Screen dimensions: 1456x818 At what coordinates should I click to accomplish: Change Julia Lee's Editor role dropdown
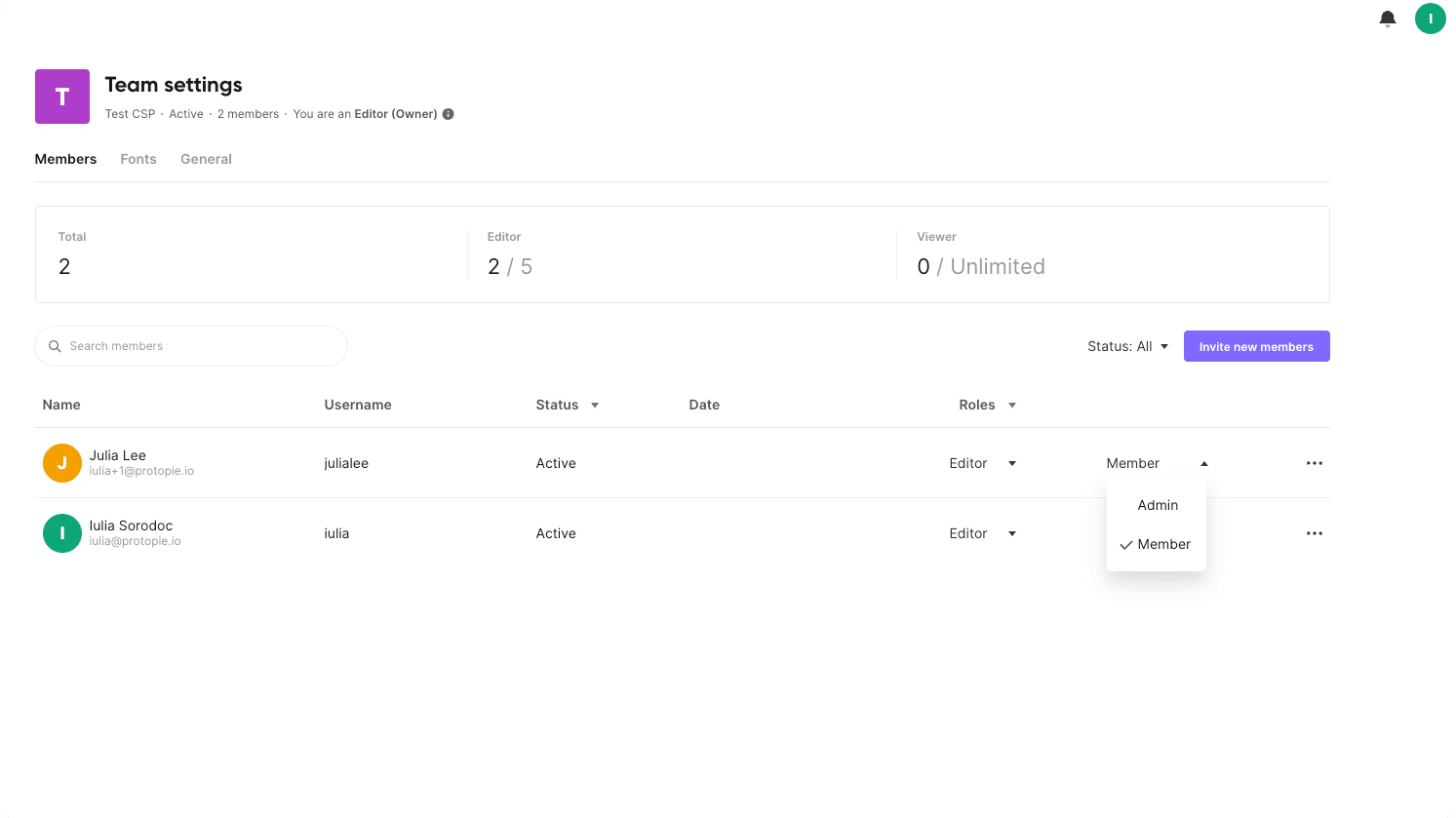[983, 463]
